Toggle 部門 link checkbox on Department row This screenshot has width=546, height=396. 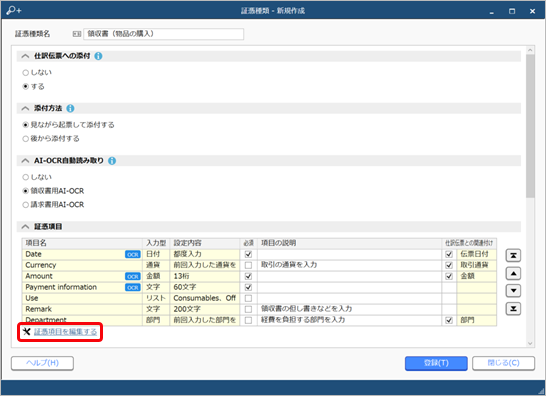[x=449, y=320]
